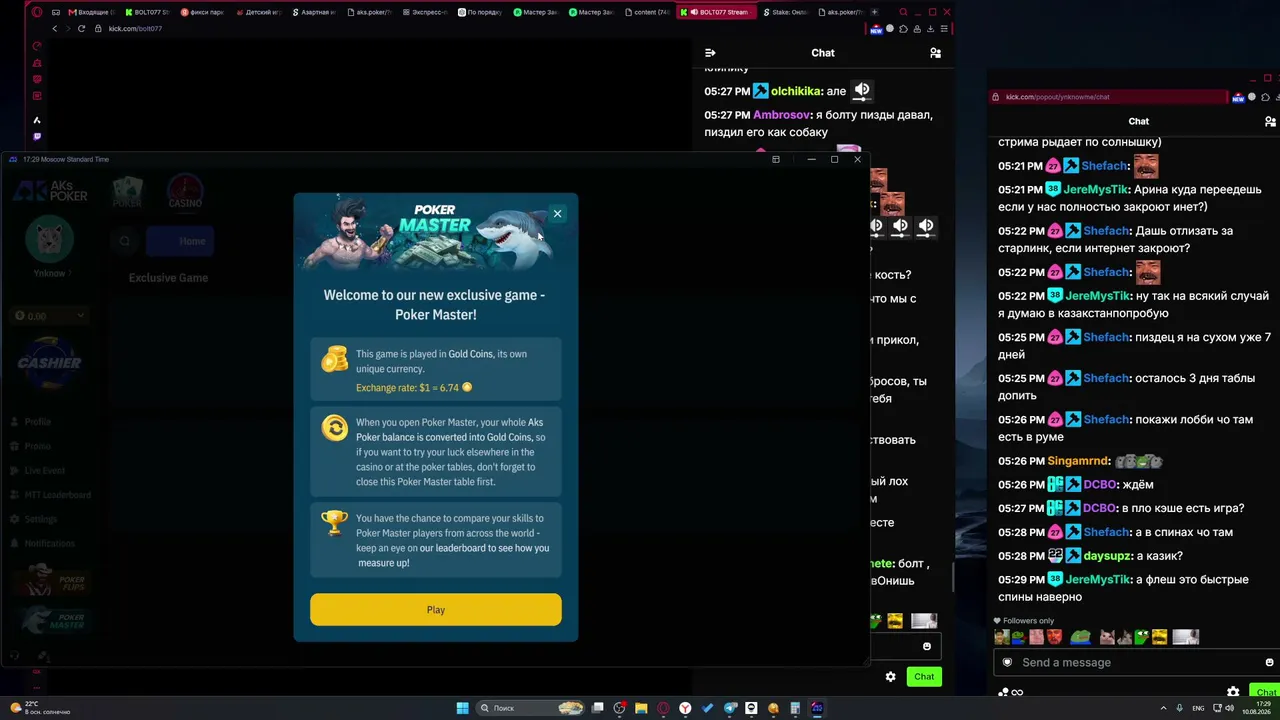Open the Poker Master sidebar tile
Image resolution: width=1280 pixels, height=720 pixels.
click(56, 622)
